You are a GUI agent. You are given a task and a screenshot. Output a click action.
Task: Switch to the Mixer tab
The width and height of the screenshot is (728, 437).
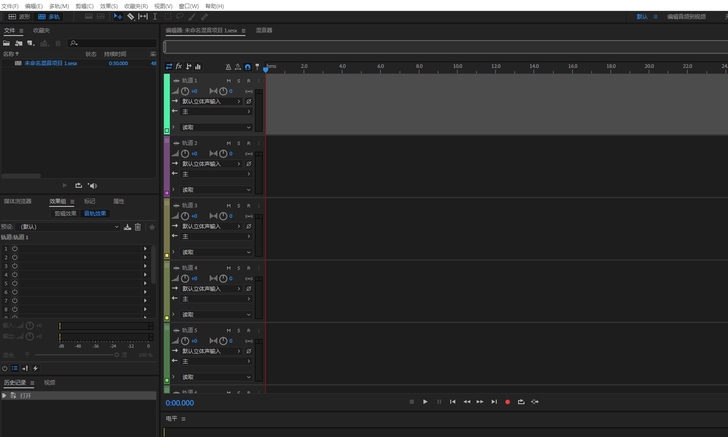264,30
